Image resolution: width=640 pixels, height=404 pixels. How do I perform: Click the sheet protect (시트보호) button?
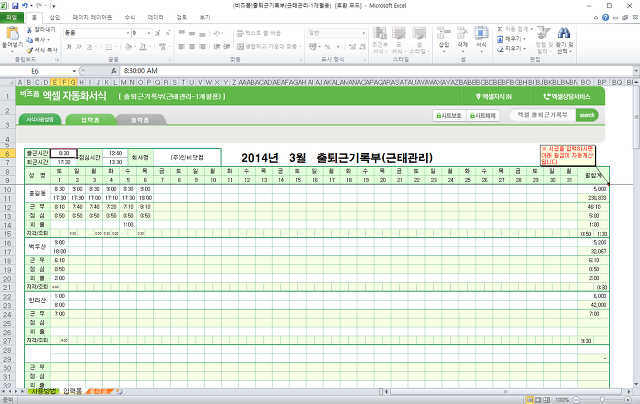tap(449, 115)
